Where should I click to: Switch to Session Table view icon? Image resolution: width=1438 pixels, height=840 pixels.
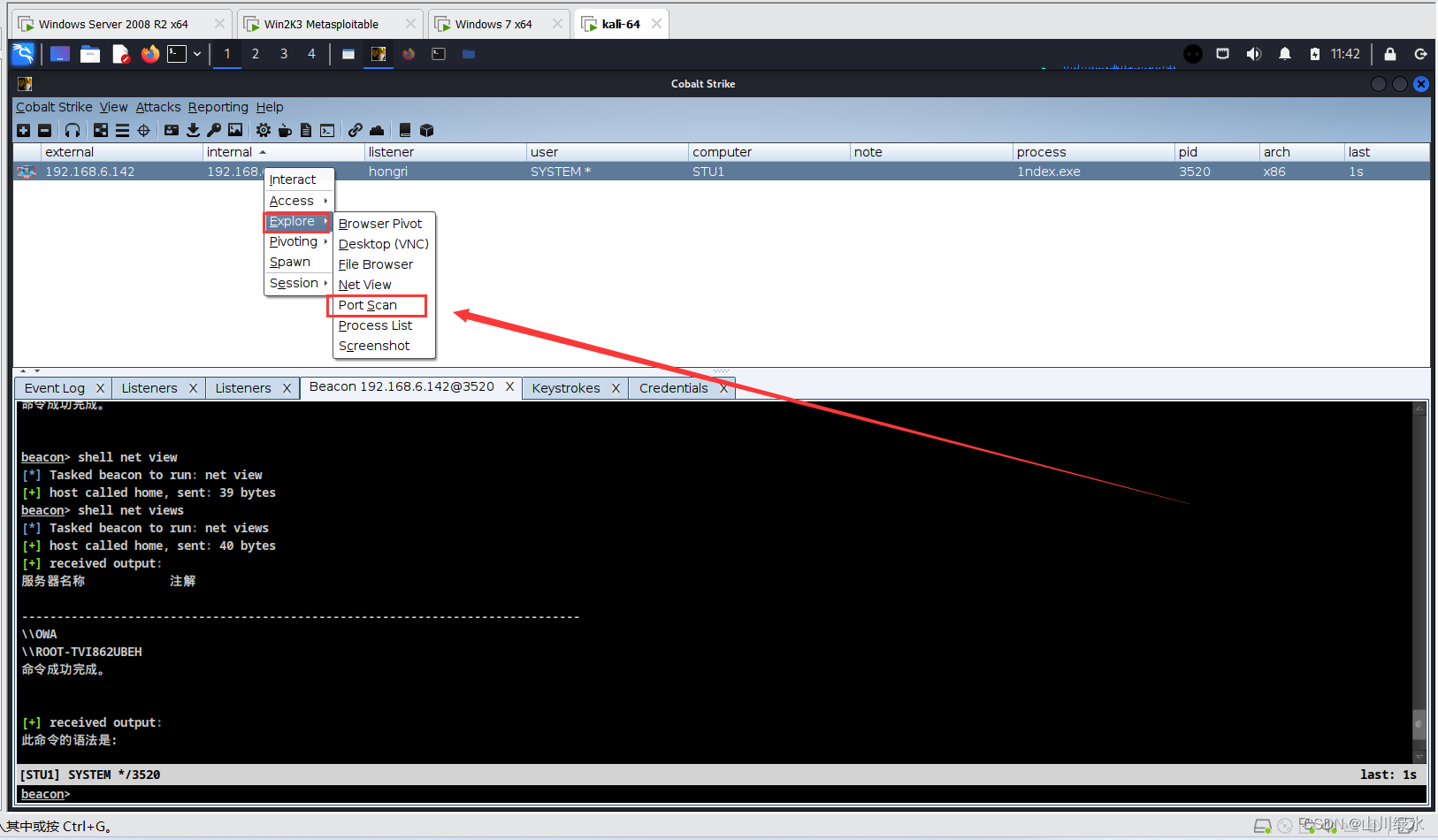(x=122, y=130)
